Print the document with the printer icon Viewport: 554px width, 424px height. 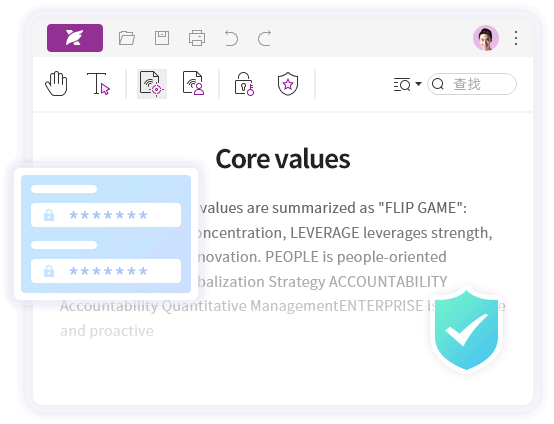(197, 38)
